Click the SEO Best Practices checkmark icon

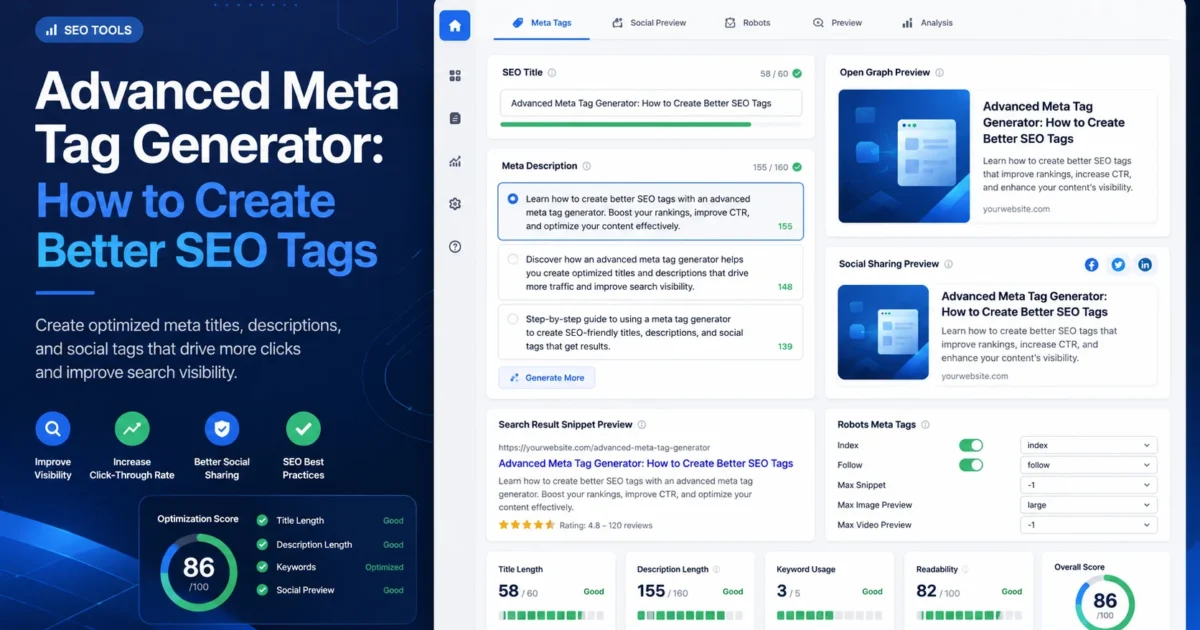point(303,429)
